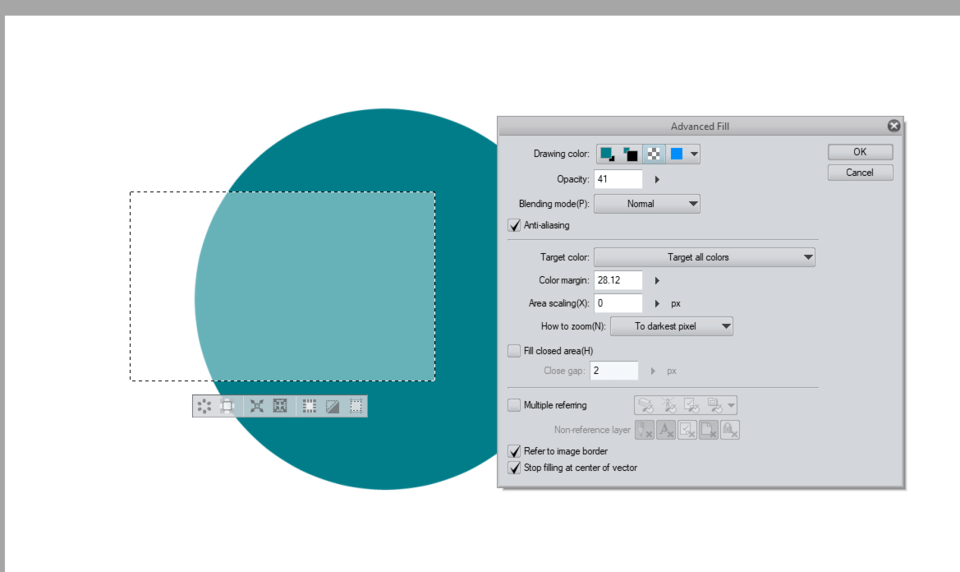Choose transparent checkered drawing color
Screen dimensions: 960x572
click(x=654, y=154)
